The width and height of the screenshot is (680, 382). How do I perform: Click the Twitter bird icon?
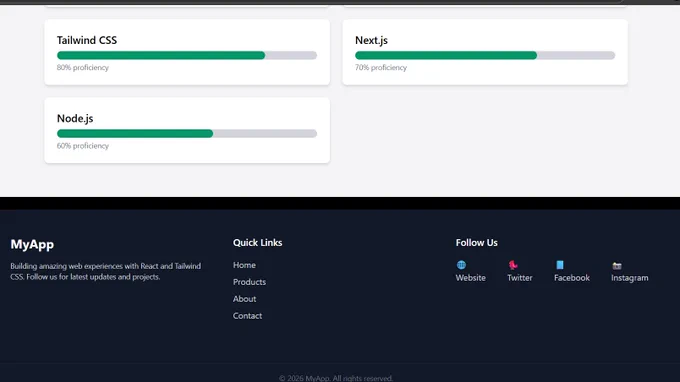pyautogui.click(x=513, y=265)
